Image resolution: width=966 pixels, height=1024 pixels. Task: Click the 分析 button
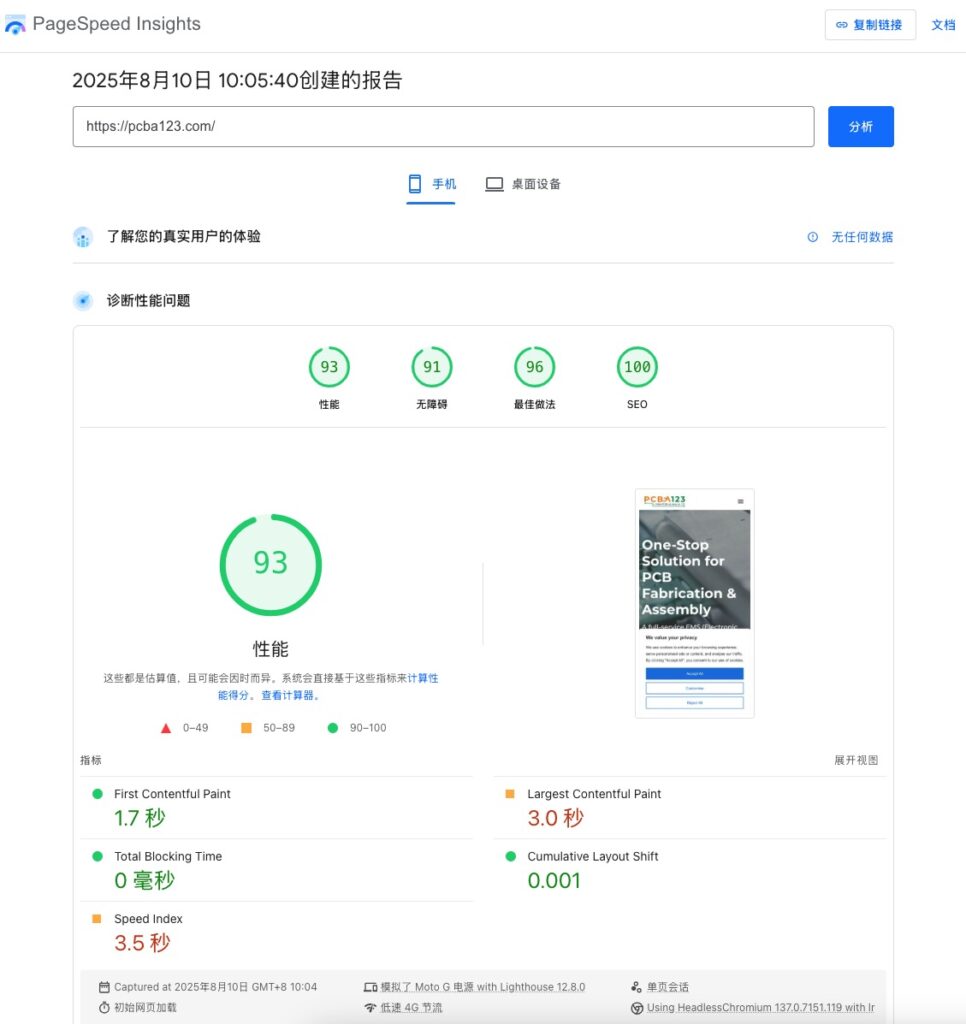pyautogui.click(x=860, y=126)
